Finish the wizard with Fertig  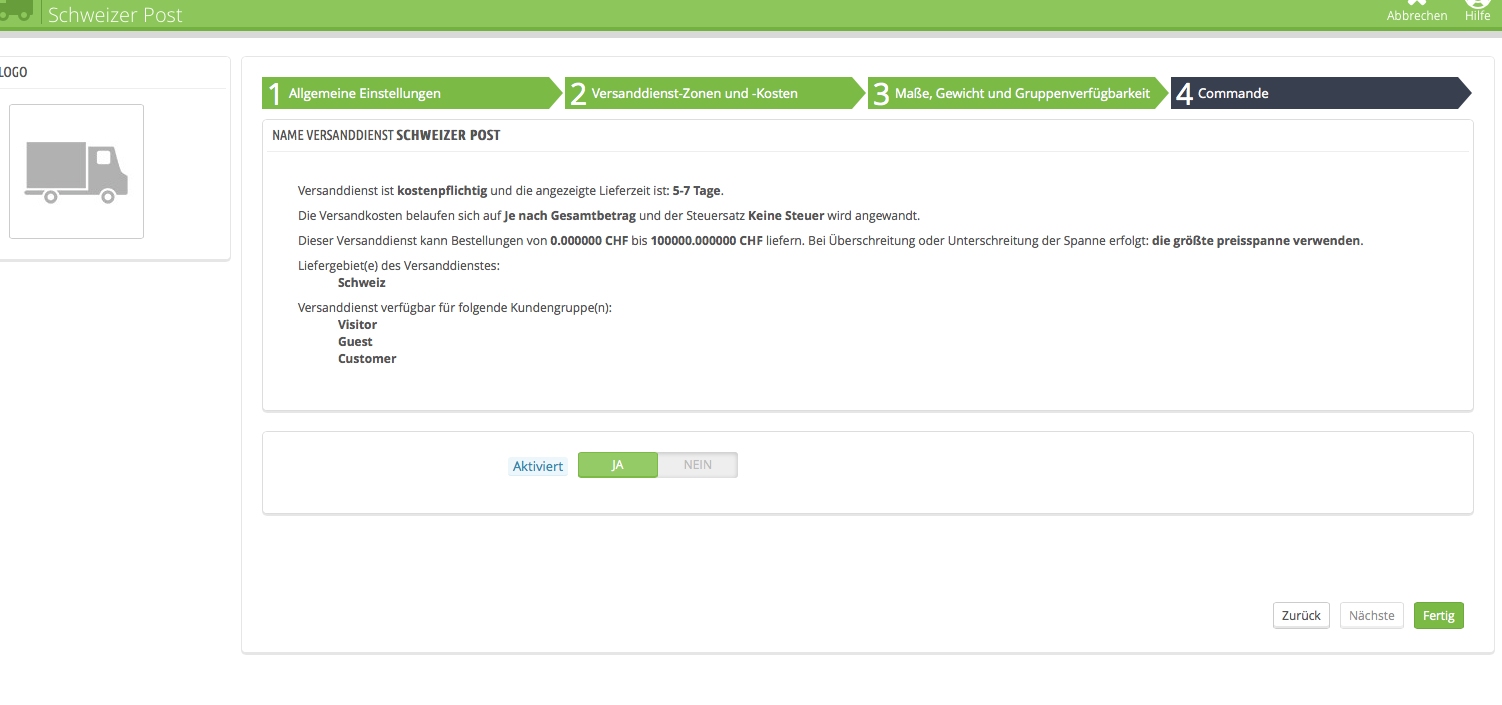tap(1439, 615)
